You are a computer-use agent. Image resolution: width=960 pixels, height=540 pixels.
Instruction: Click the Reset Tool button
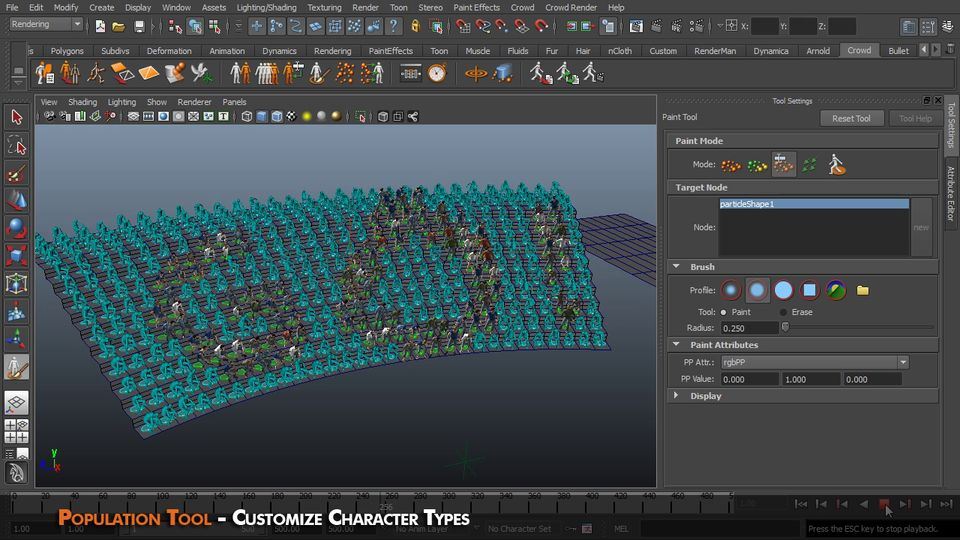pos(851,118)
